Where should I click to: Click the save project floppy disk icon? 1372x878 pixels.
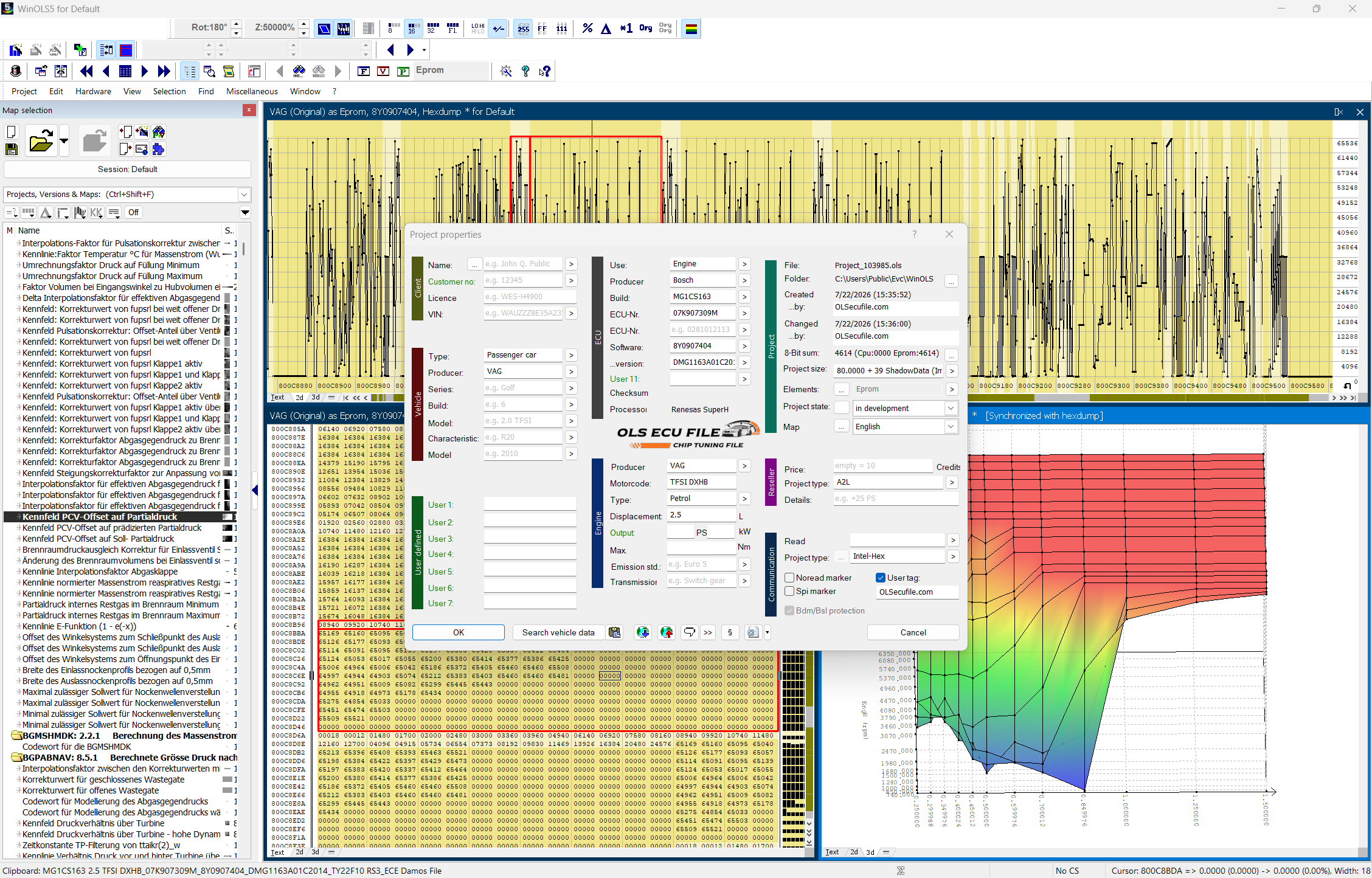[x=11, y=149]
